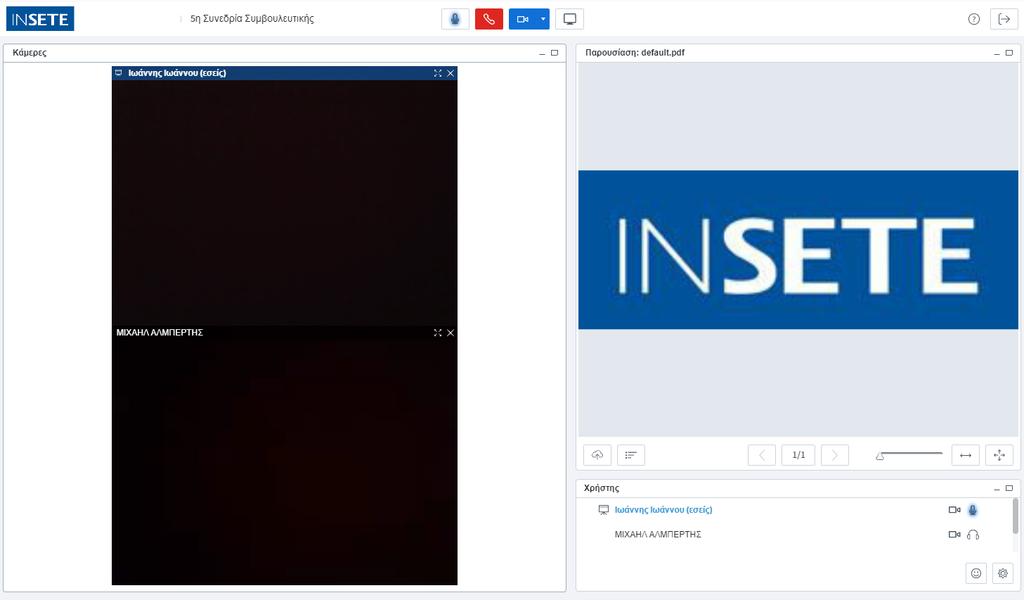Expand Ιωάννης Ιωάννου video to fullscreen

coord(438,73)
